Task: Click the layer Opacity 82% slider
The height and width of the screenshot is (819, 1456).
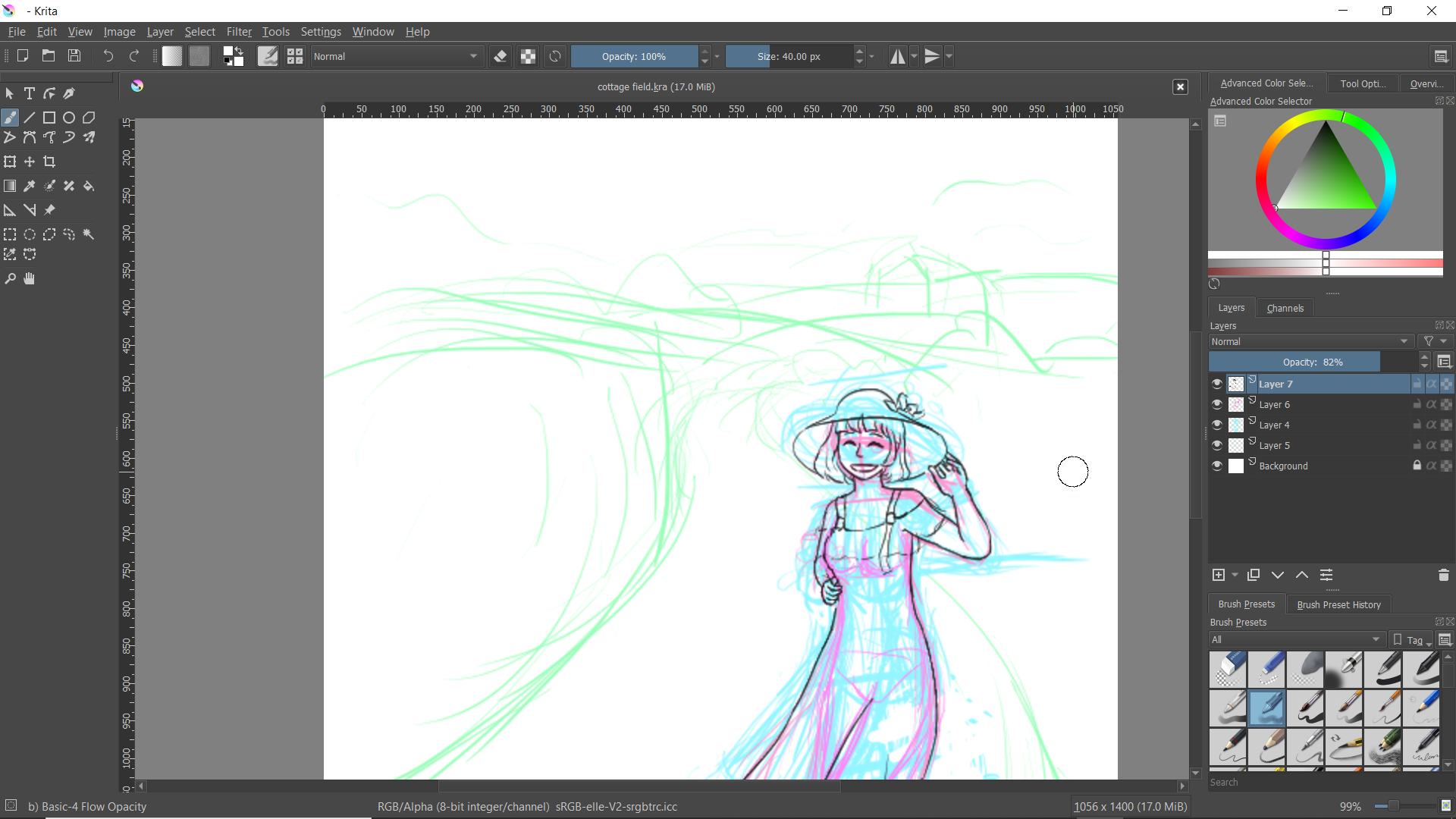Action: point(1313,362)
